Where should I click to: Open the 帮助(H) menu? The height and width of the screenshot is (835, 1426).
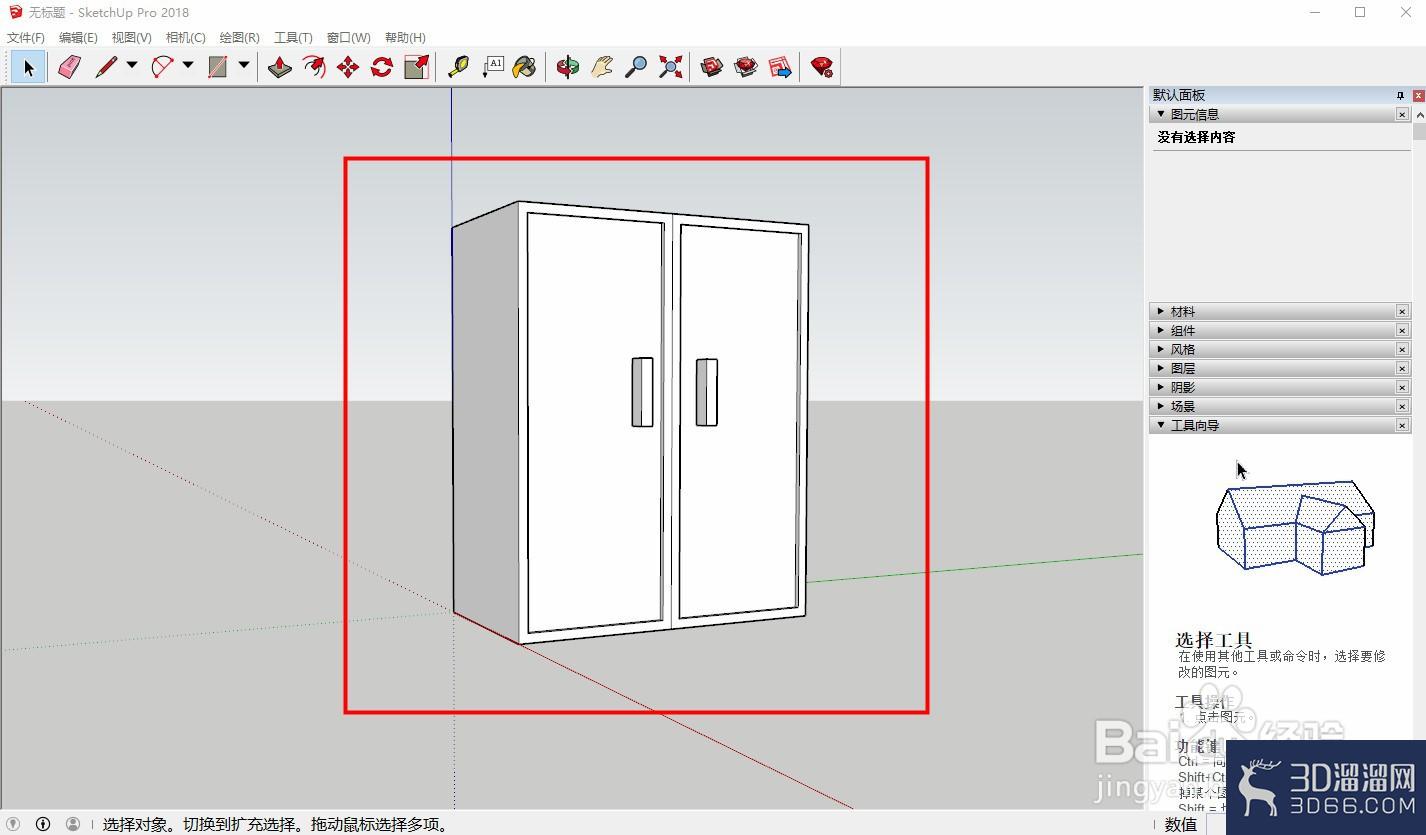(405, 38)
